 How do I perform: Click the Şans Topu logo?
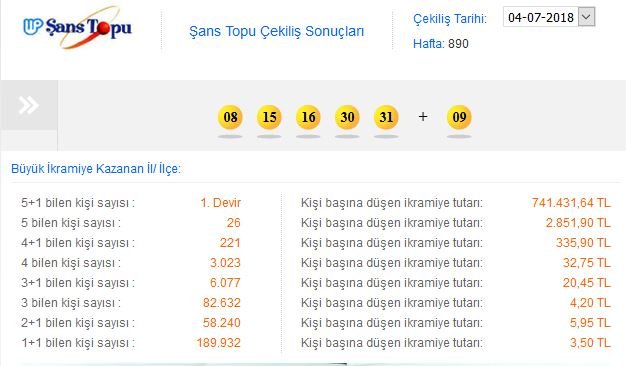[77, 27]
